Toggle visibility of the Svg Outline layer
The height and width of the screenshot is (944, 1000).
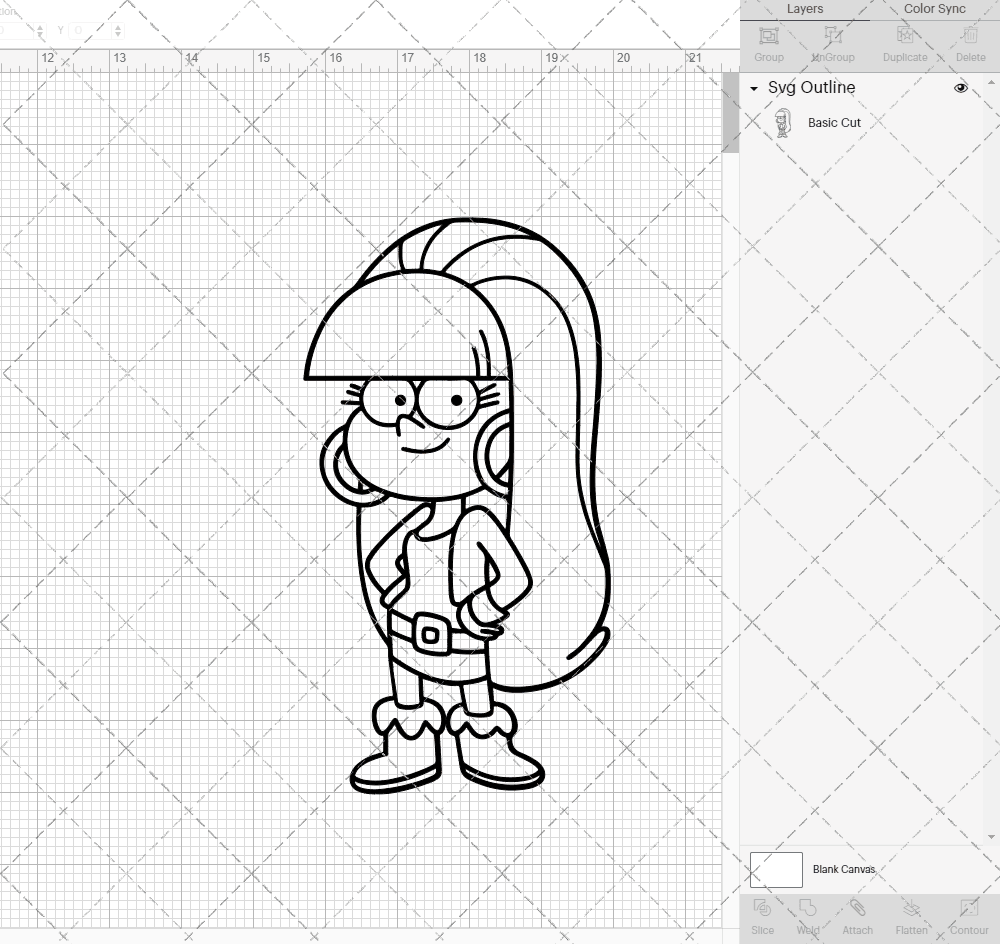click(x=960, y=88)
